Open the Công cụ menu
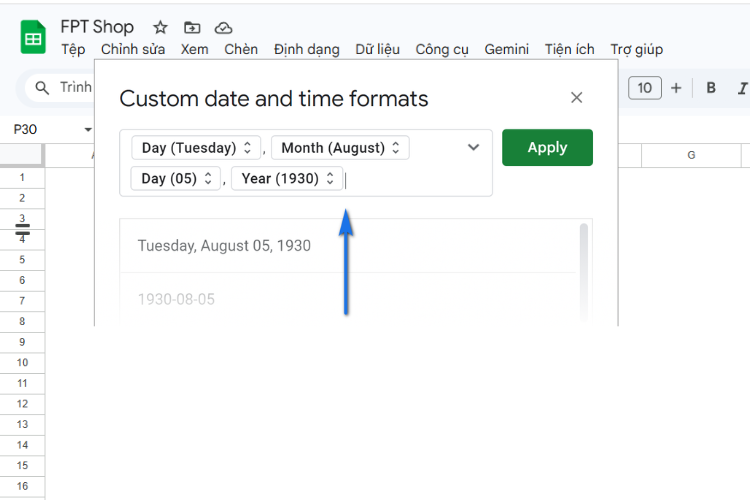This screenshot has height=500, width=750. click(442, 49)
